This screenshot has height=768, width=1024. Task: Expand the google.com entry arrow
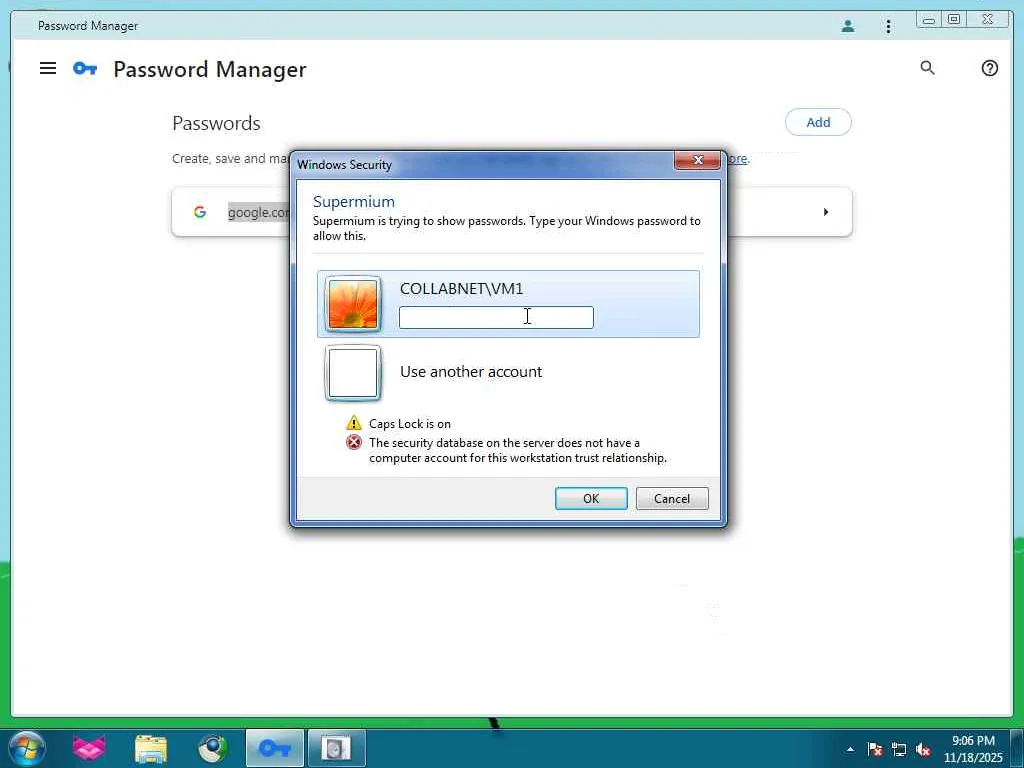825,212
